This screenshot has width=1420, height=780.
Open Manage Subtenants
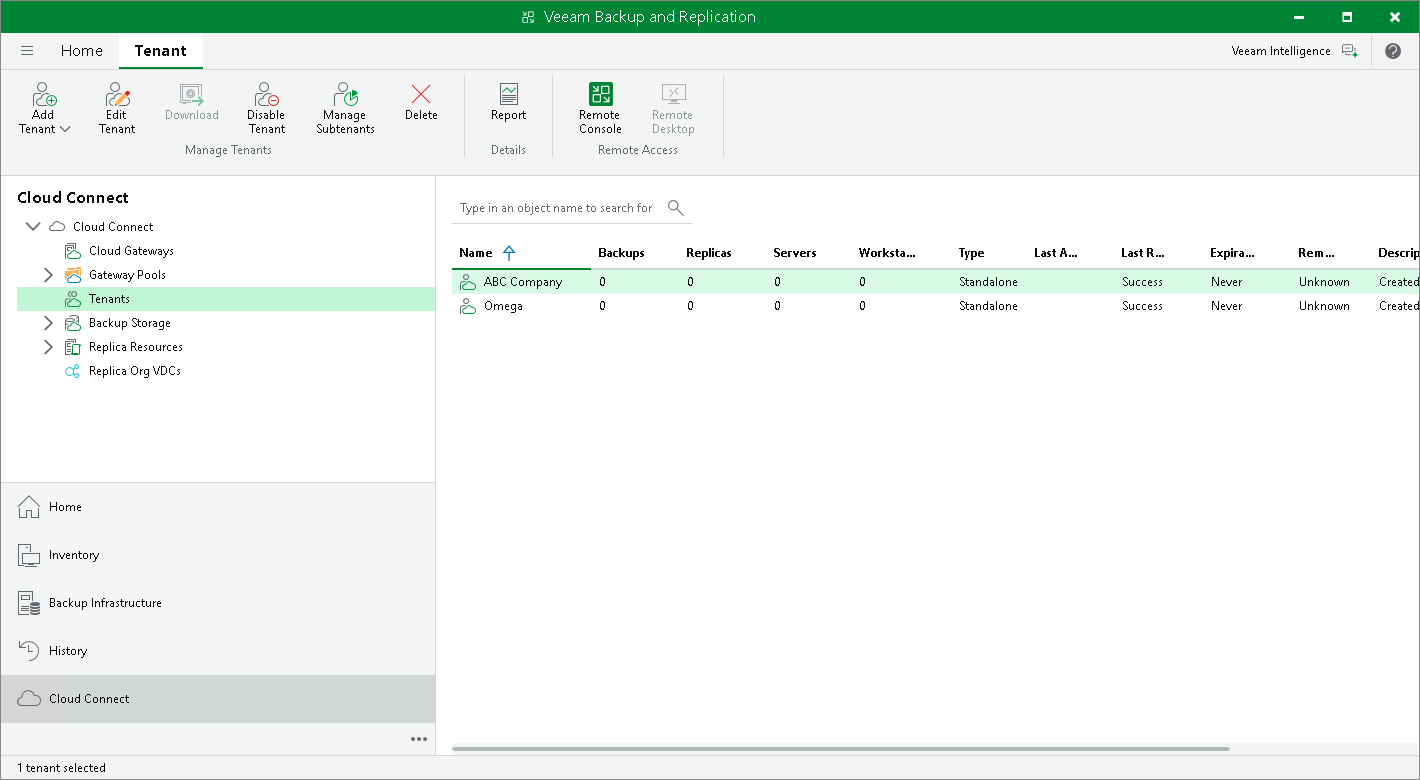tap(345, 109)
